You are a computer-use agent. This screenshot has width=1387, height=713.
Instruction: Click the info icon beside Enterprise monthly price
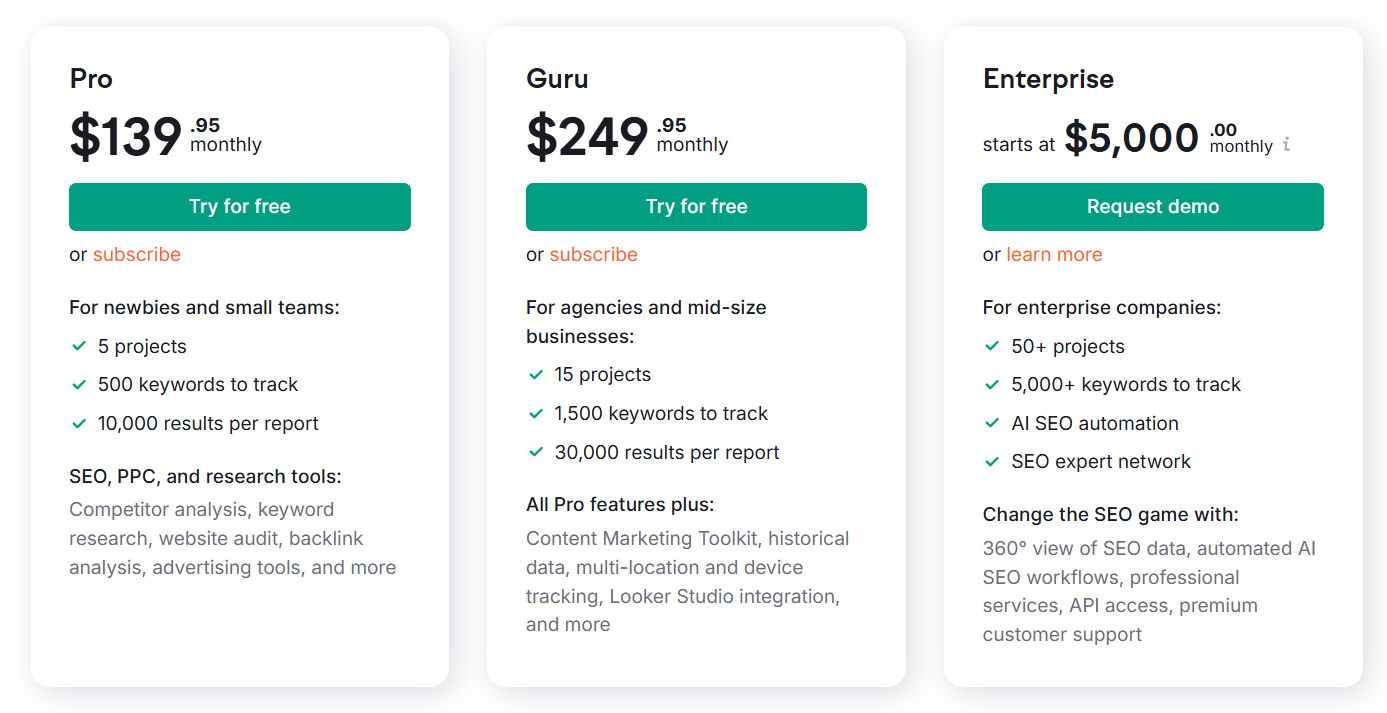pyautogui.click(x=1286, y=144)
